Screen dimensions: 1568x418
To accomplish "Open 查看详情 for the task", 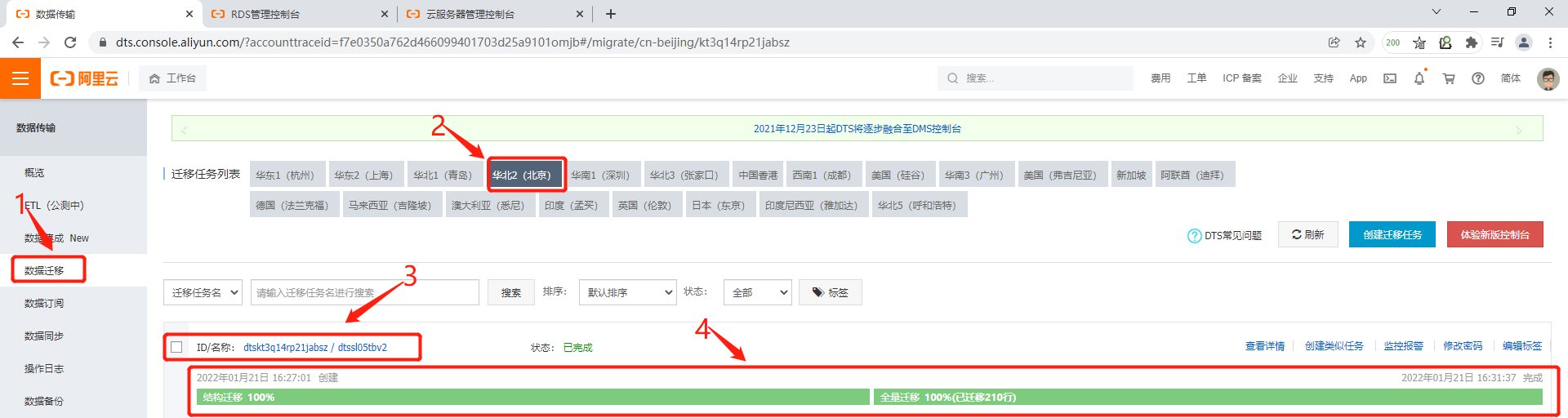I will 1264,346.
